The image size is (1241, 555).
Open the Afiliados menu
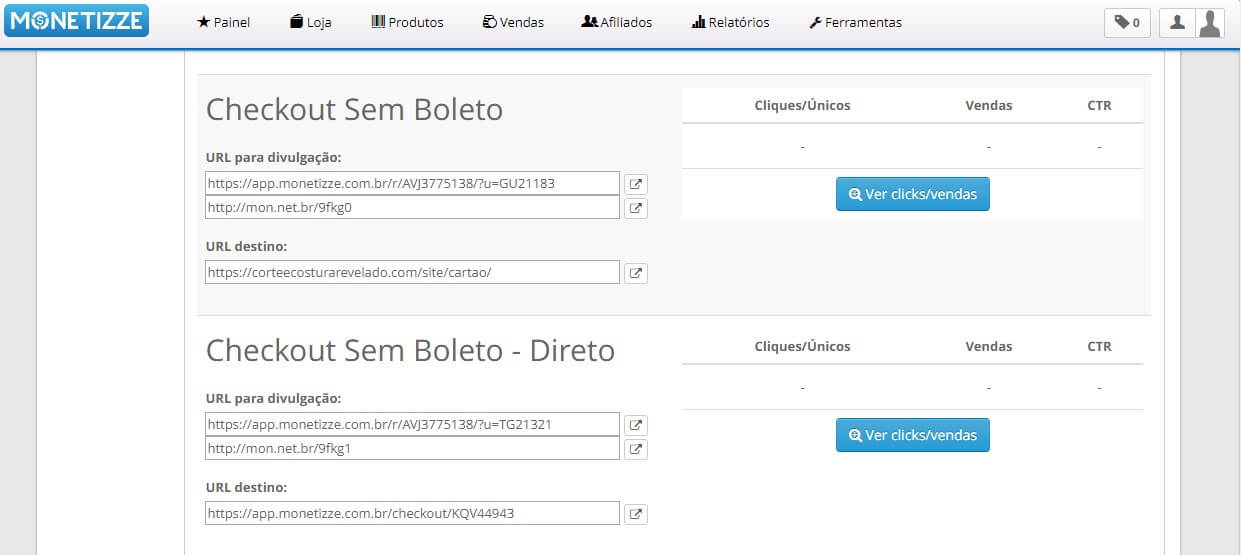(x=617, y=22)
